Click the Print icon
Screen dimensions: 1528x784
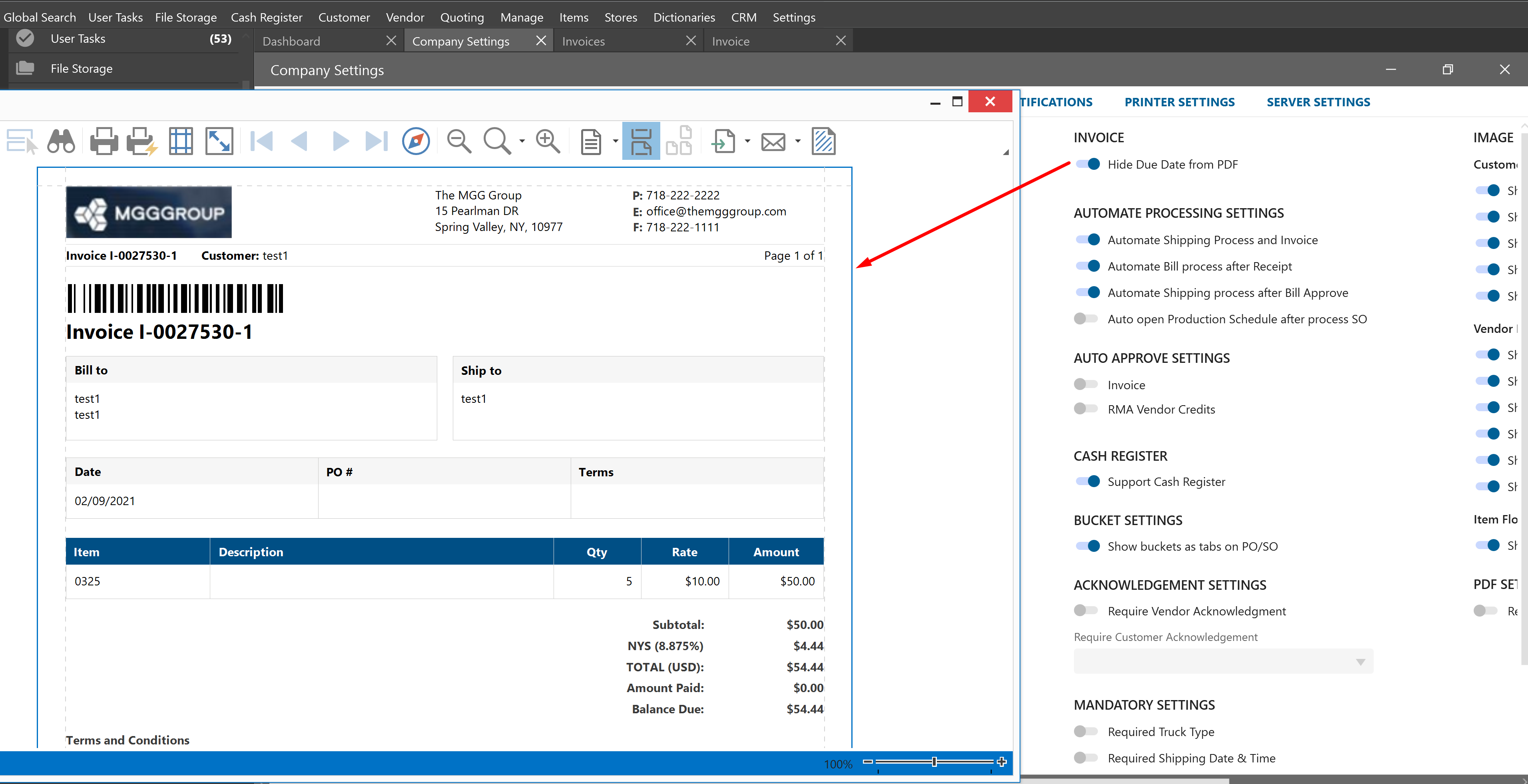[104, 141]
